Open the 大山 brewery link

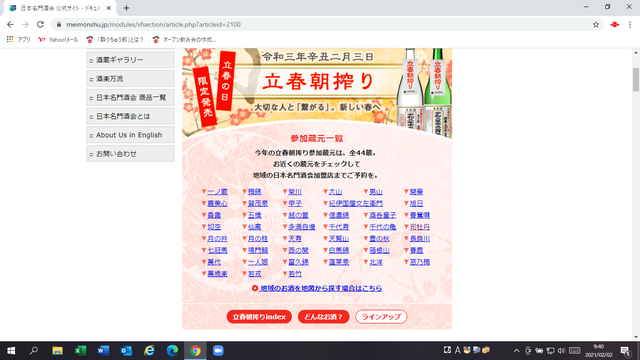tap(336, 191)
